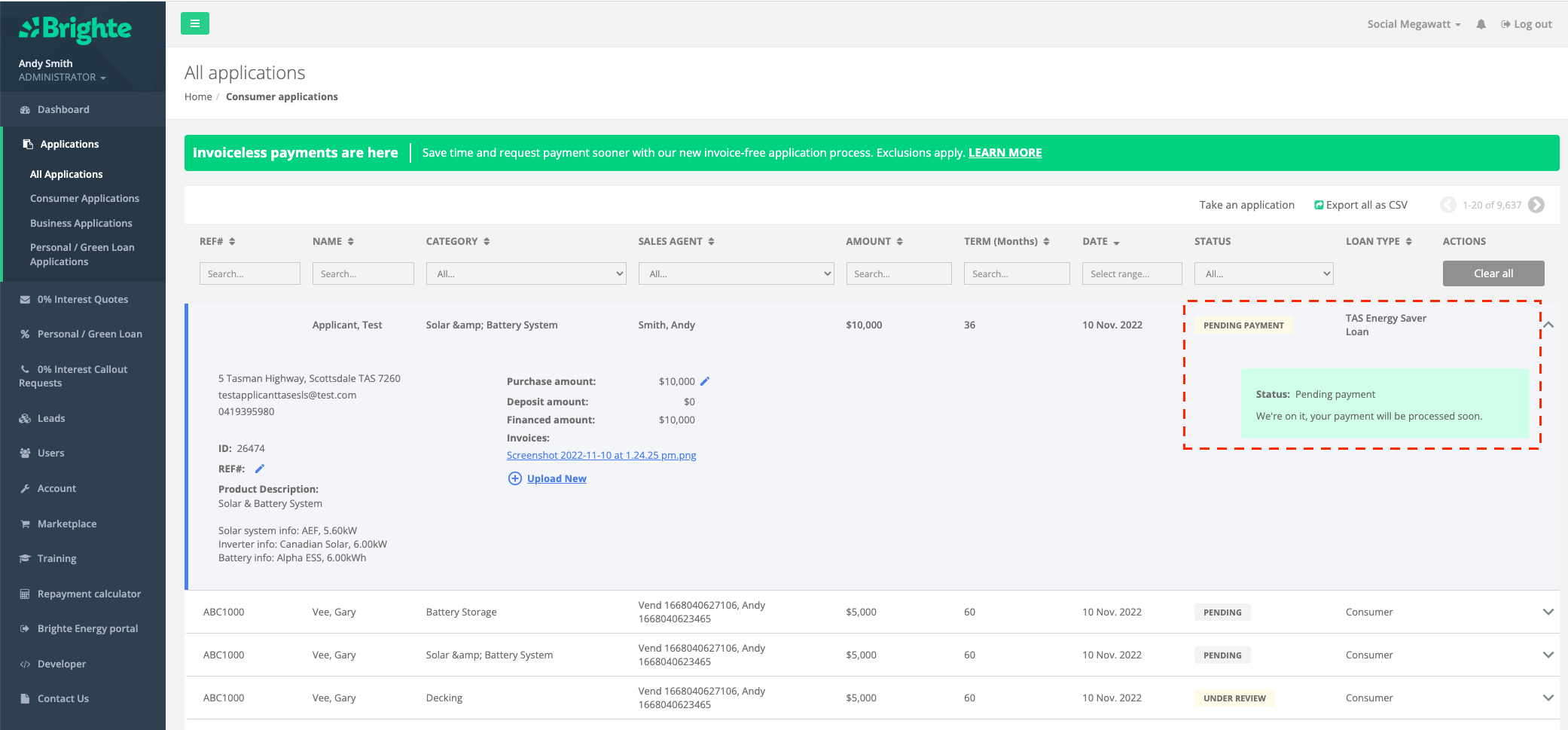
Task: Go to next page of applications
Action: click(x=1536, y=205)
